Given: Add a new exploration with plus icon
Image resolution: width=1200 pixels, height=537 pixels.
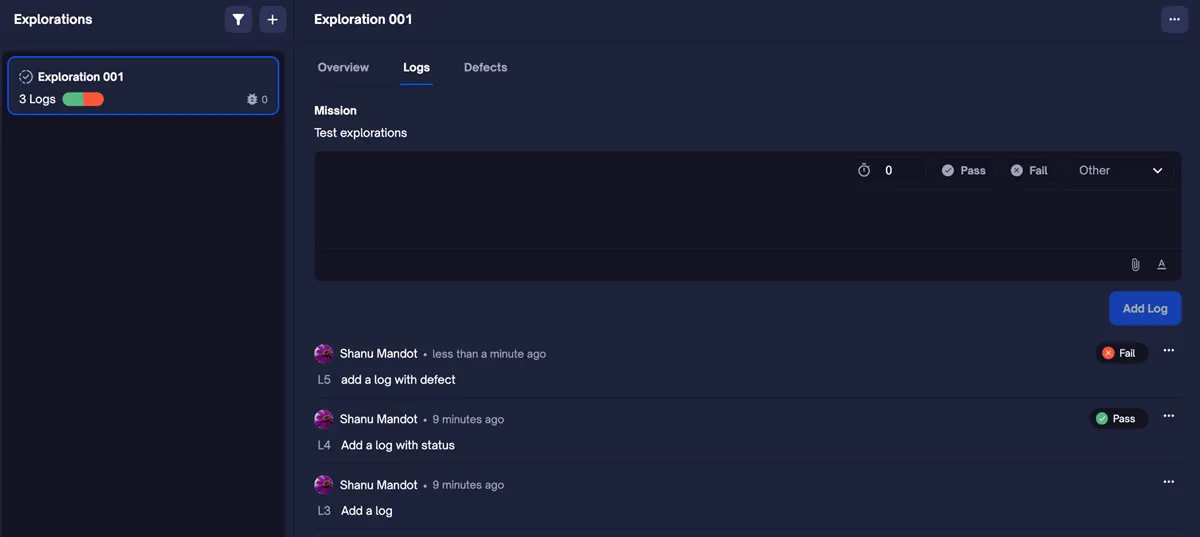Looking at the screenshot, I should point(272,19).
